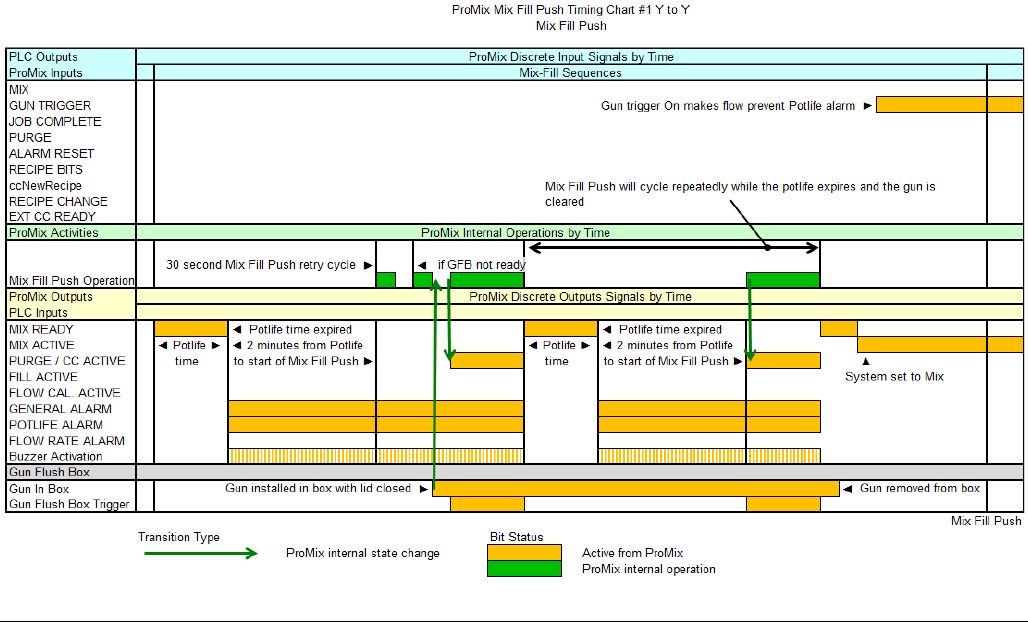The image size is (1028, 622).
Task: Click the 'FLOW RATE ALARM' row label
Action: pyautogui.click(x=67, y=440)
